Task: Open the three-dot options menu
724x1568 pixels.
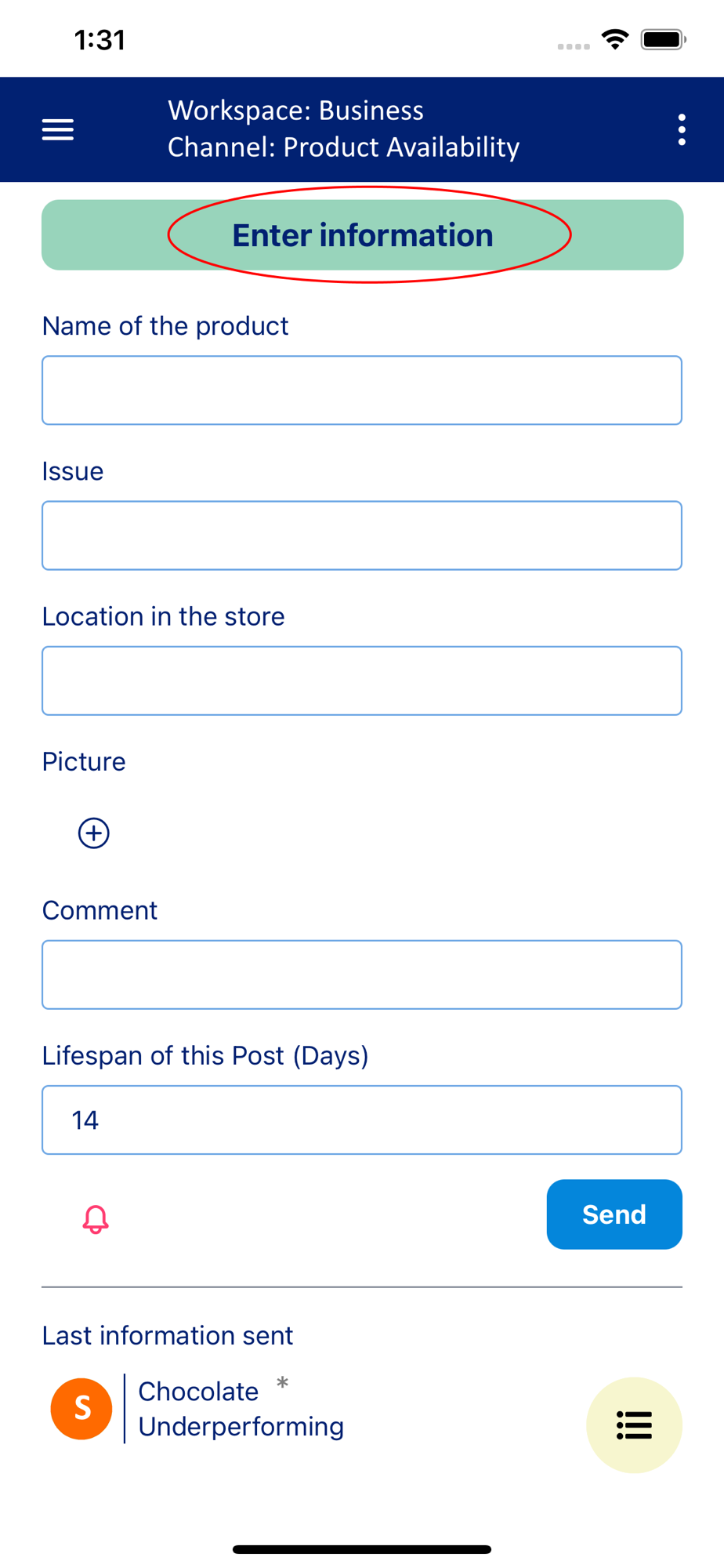Action: pyautogui.click(x=682, y=129)
